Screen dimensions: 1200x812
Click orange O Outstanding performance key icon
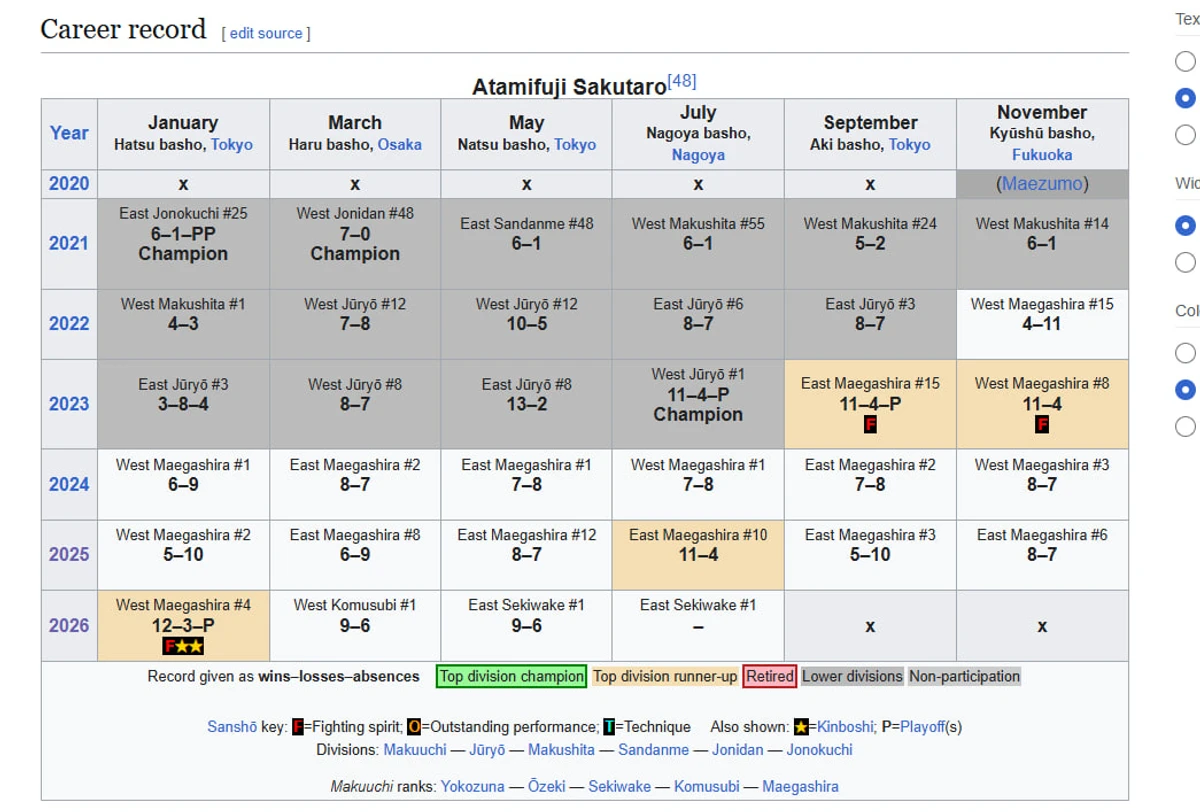(x=413, y=727)
